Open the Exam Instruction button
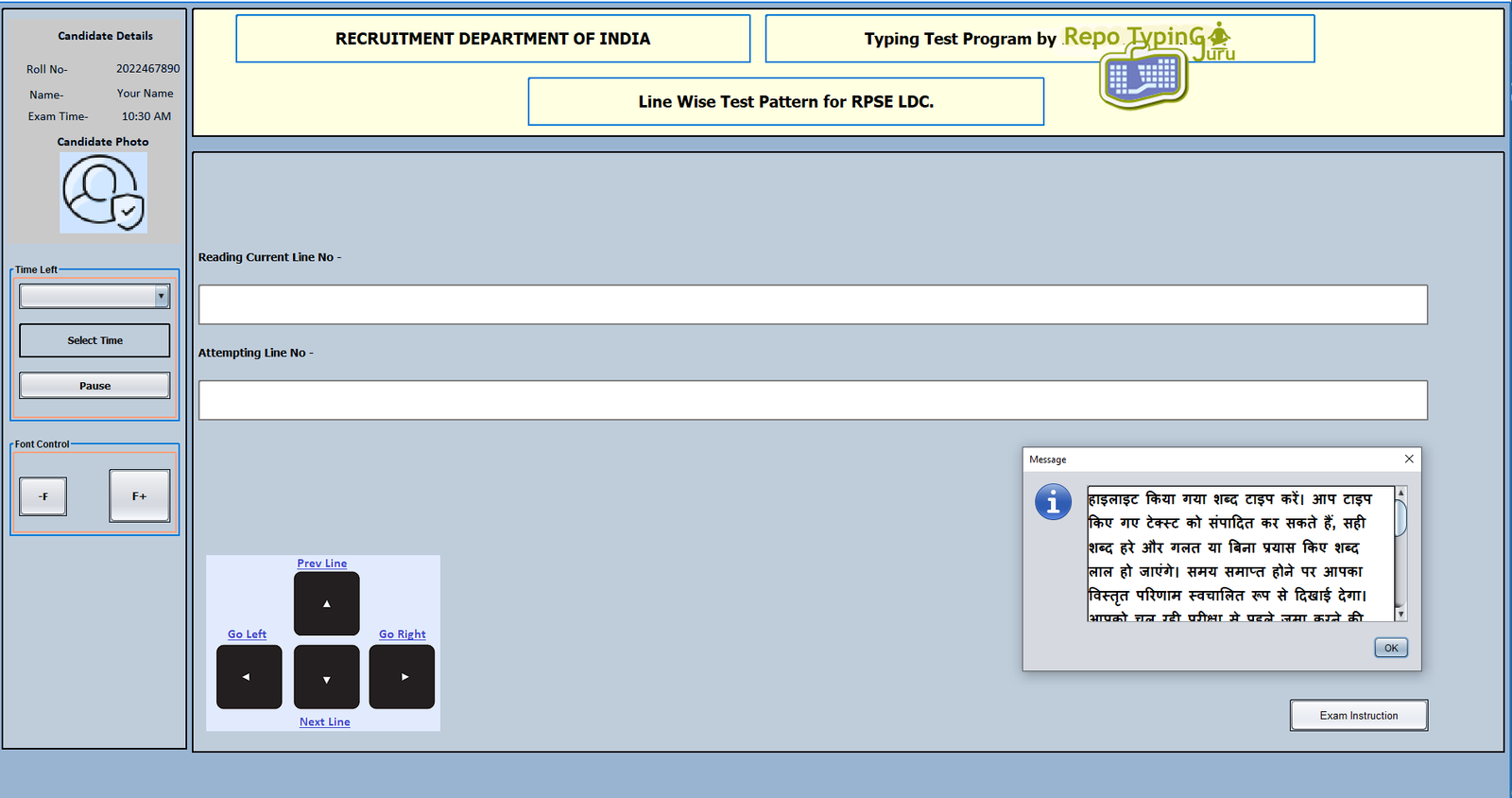1512x798 pixels. click(x=1358, y=716)
